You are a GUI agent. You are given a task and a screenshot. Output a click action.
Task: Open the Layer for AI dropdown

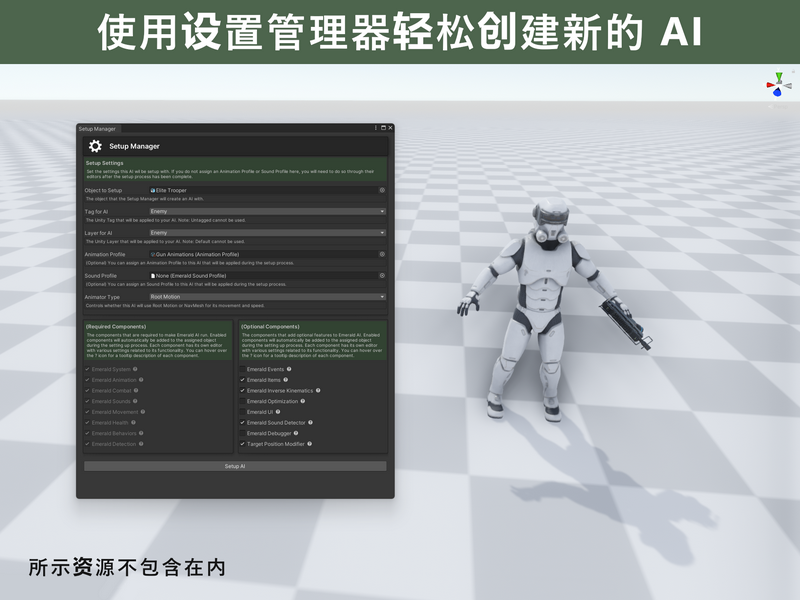[267, 233]
